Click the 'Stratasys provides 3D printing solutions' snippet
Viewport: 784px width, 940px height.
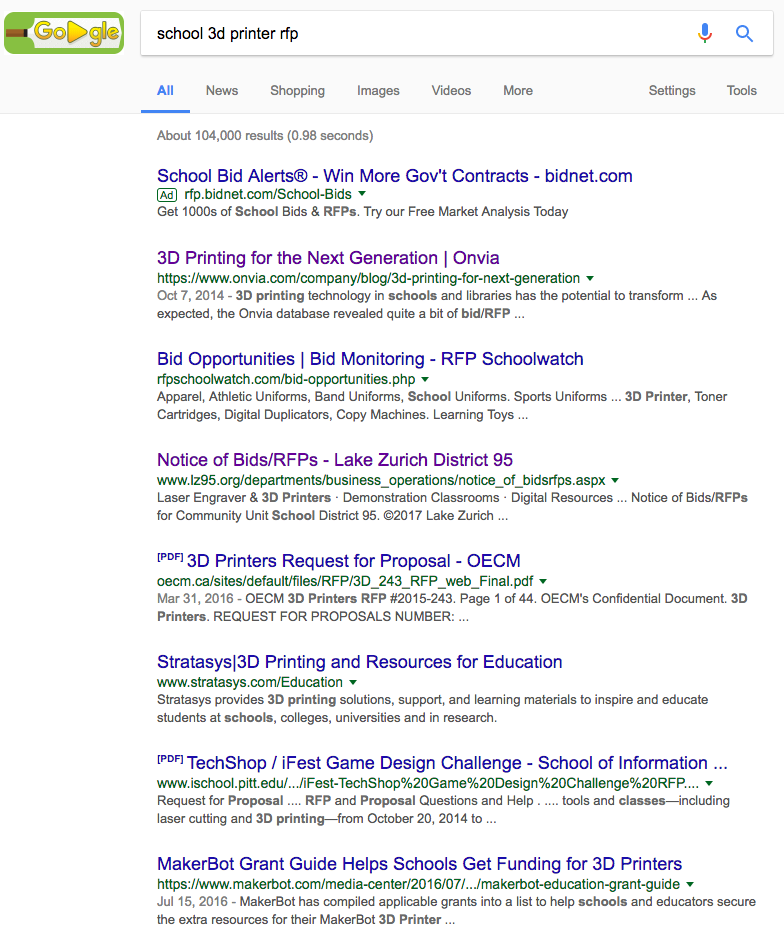click(432, 709)
